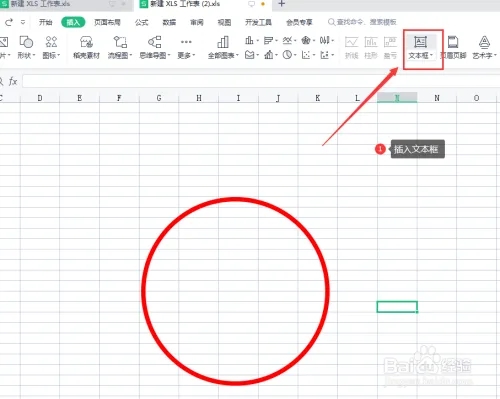Switch to the 开始 (Home) tab
Image resolution: width=500 pixels, height=399 pixels.
(x=46, y=22)
